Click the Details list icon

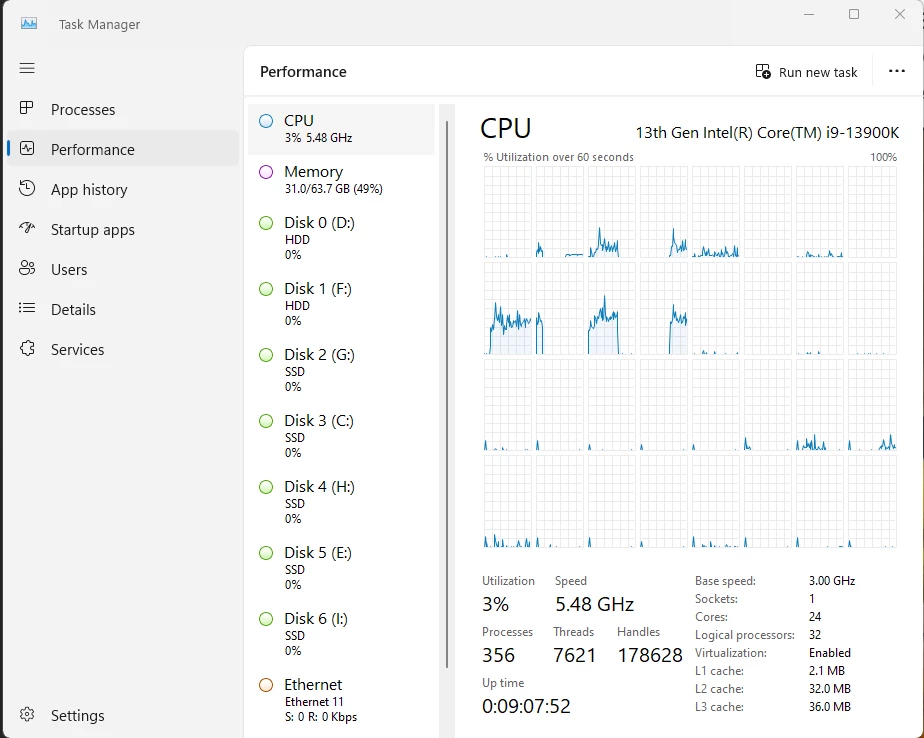pos(27,308)
